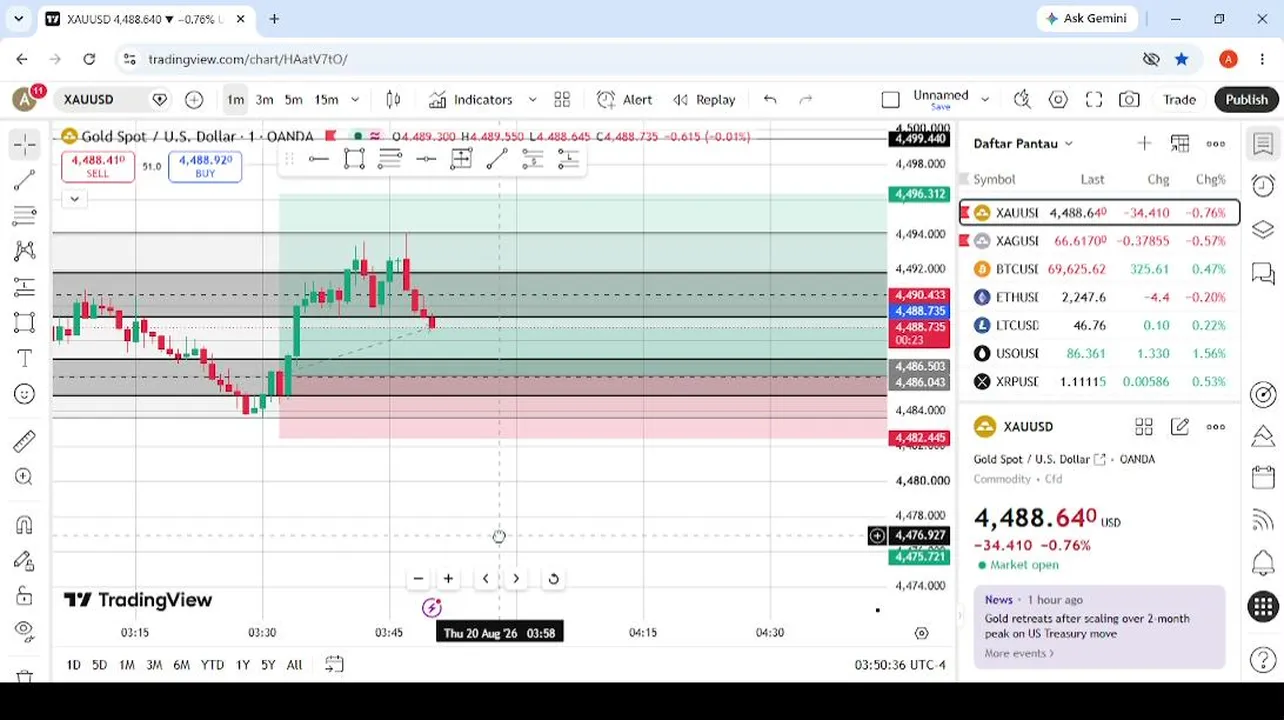Open the Trade panel

coord(1179,99)
